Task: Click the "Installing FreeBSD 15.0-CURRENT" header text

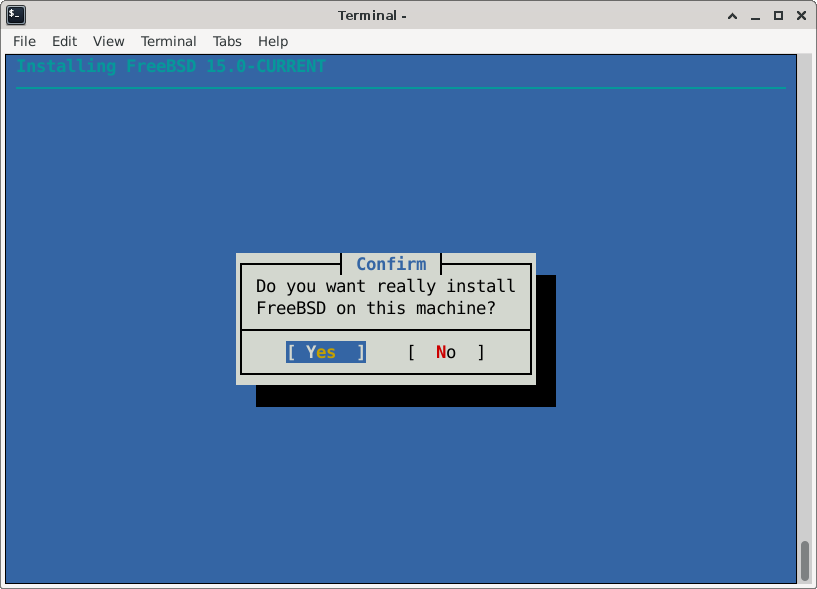Action: (171, 67)
